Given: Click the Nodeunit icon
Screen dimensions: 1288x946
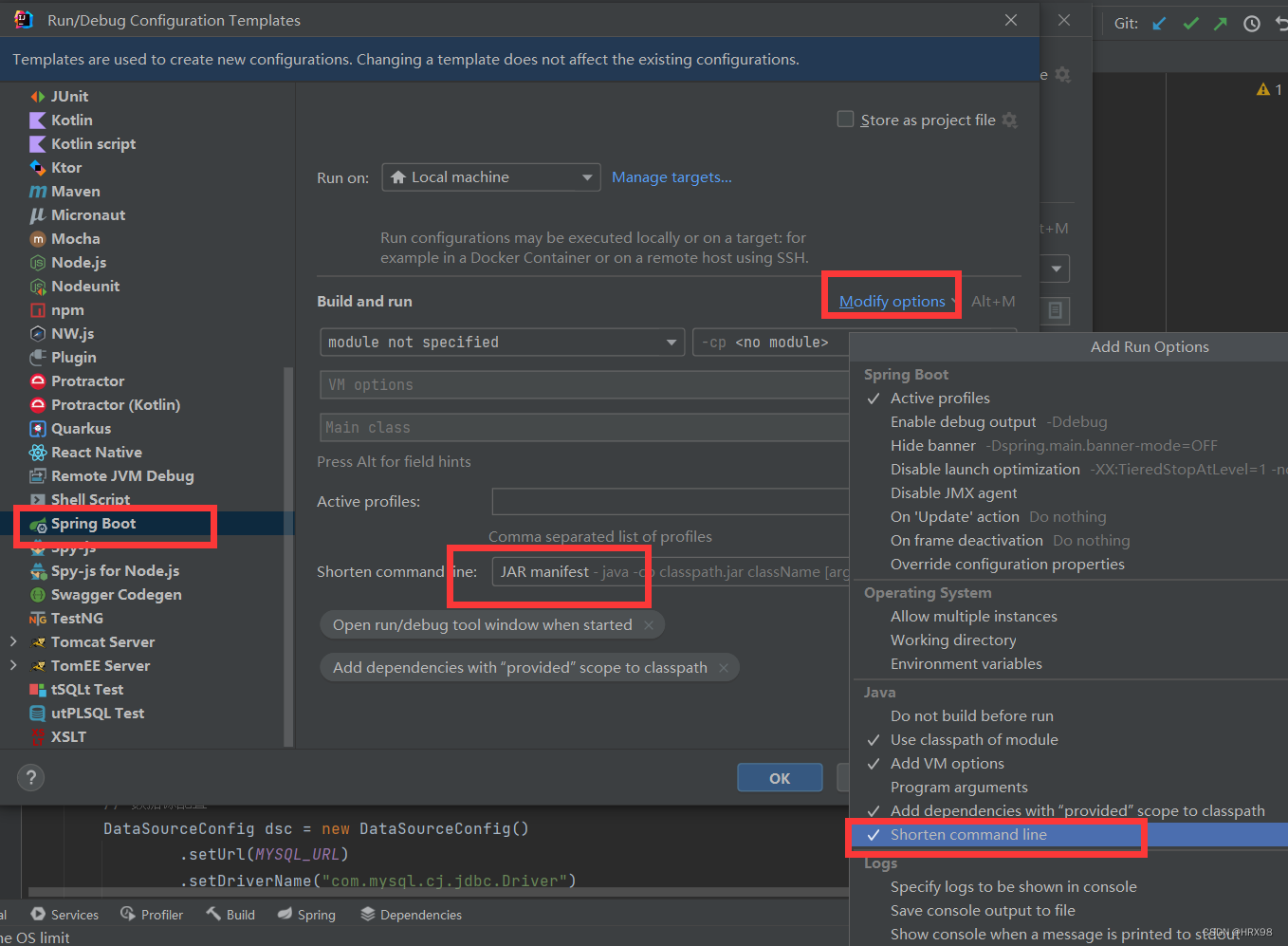Looking at the screenshot, I should pyautogui.click(x=38, y=287).
